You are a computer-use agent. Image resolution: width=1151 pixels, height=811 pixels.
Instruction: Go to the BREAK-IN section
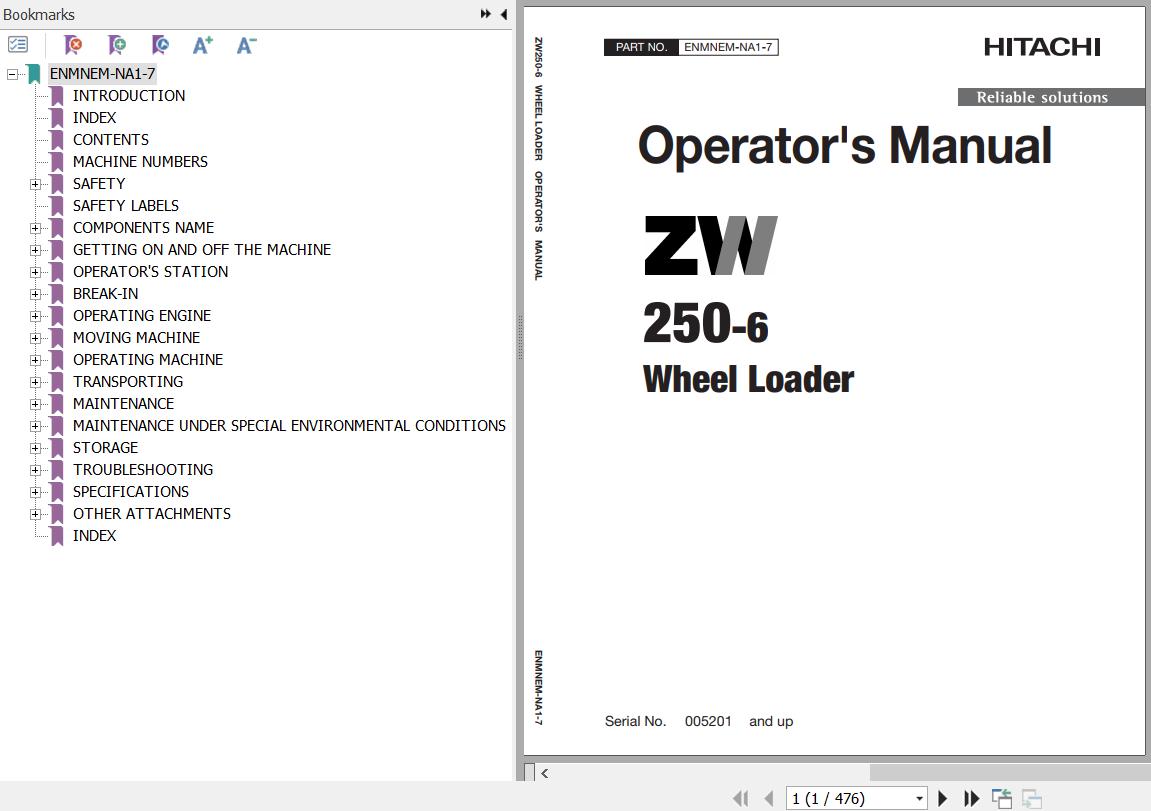point(105,294)
